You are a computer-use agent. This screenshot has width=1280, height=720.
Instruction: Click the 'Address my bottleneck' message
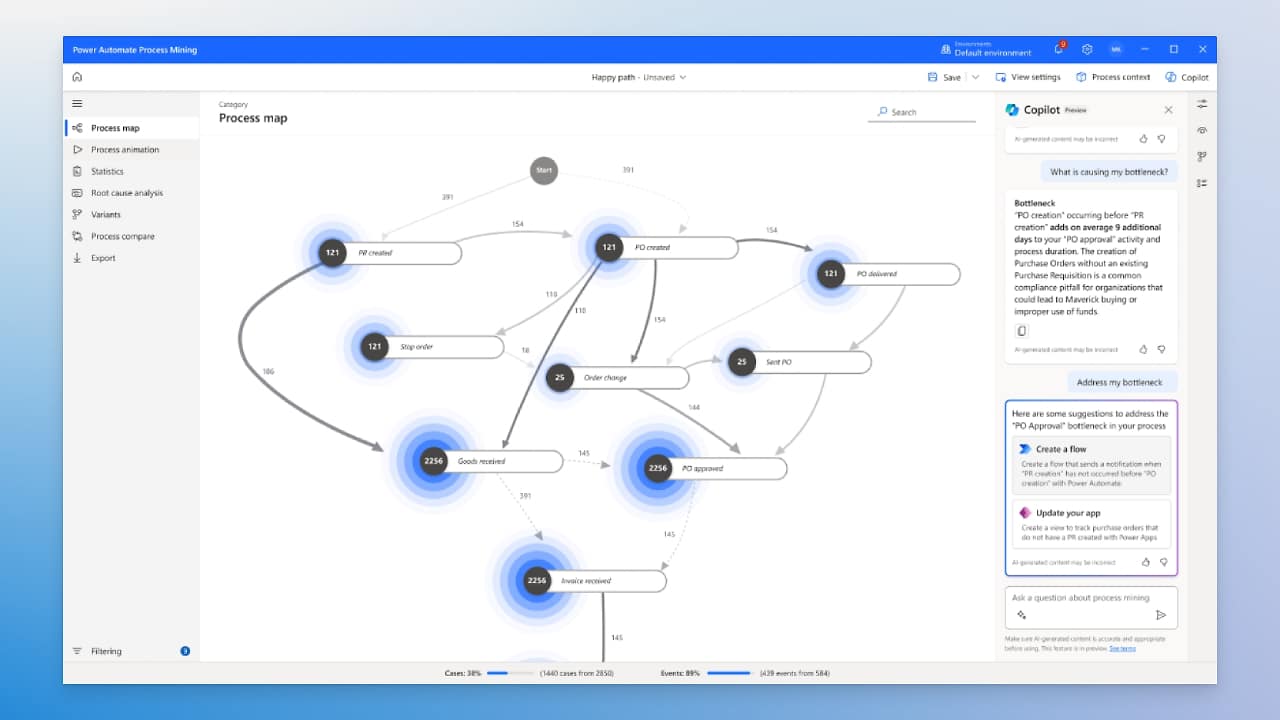pyautogui.click(x=1120, y=382)
